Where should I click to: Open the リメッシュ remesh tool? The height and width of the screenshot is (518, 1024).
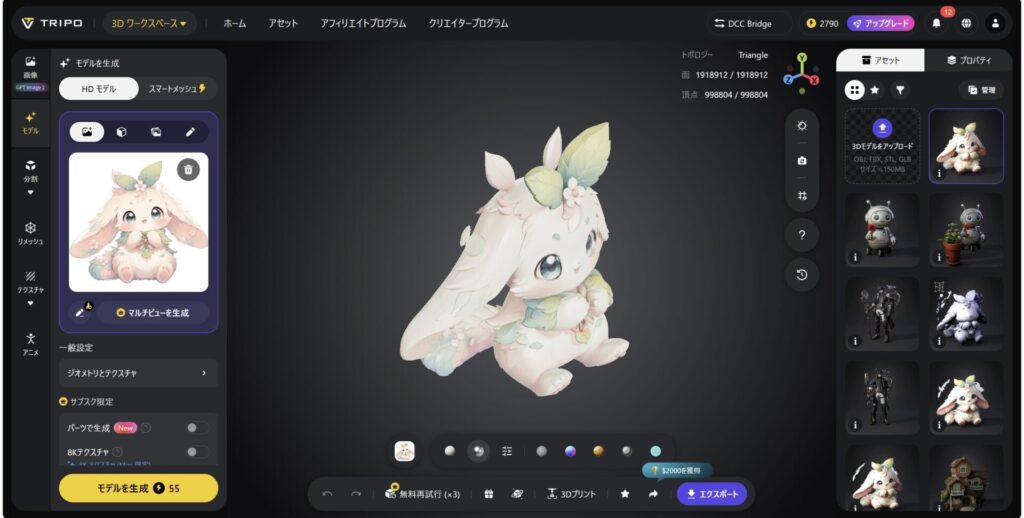click(x=31, y=233)
